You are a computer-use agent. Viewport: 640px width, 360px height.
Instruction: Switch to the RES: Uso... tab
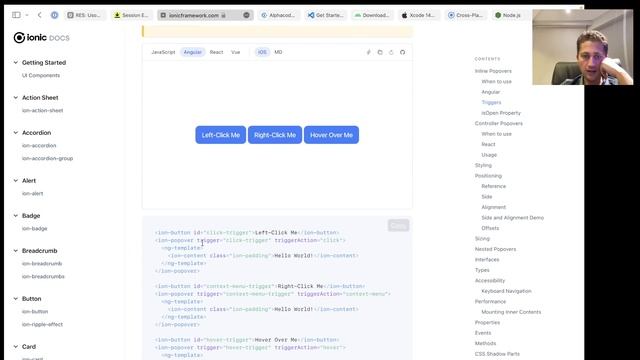(x=84, y=15)
